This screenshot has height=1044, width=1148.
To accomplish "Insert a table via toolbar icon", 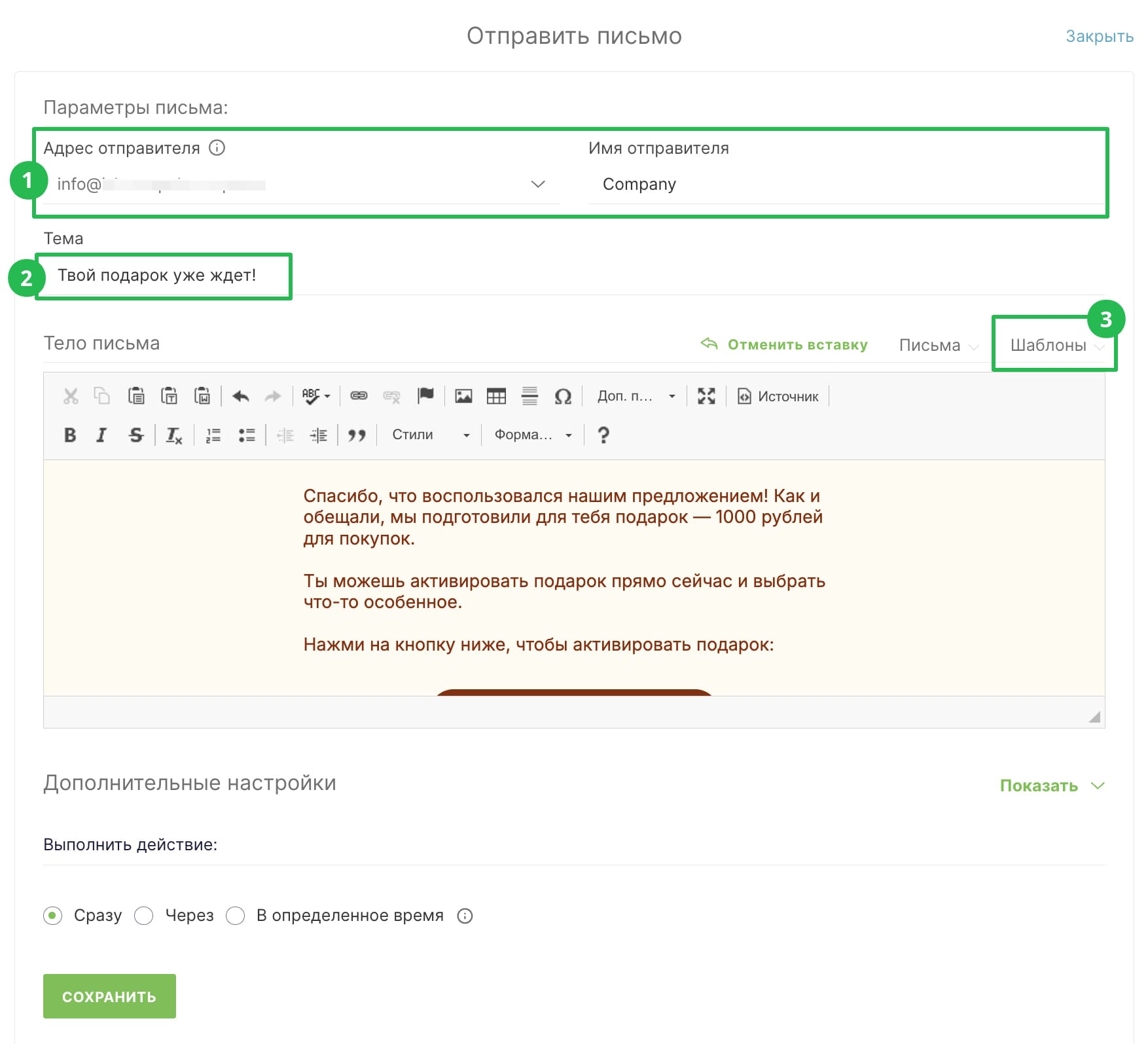I will tap(496, 396).
